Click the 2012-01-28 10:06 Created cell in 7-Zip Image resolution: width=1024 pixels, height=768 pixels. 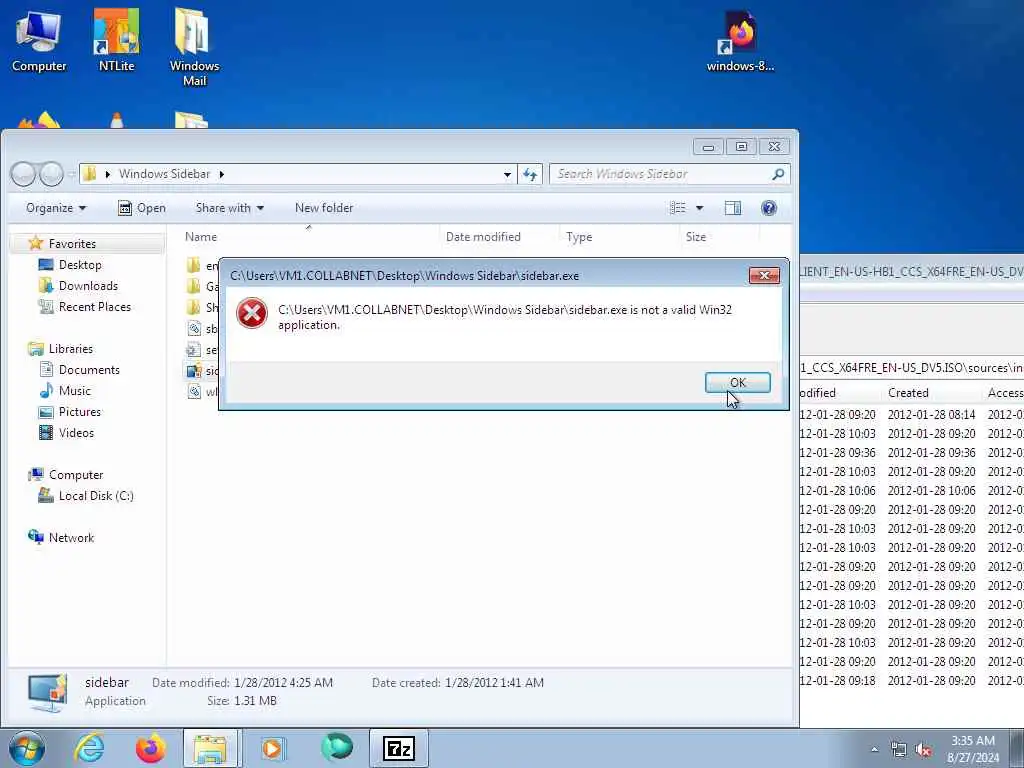(x=931, y=490)
